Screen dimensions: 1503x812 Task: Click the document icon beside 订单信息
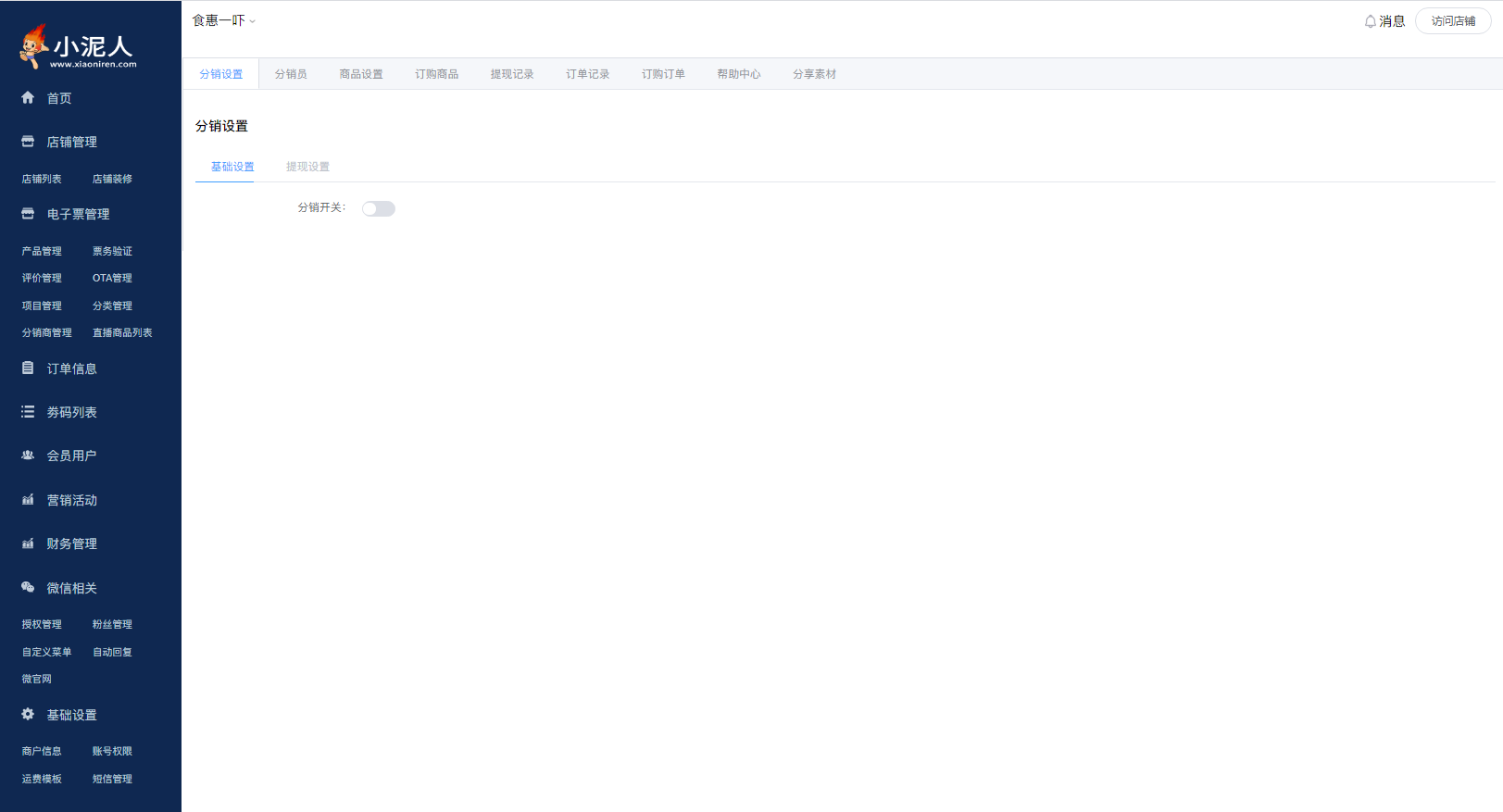28,369
